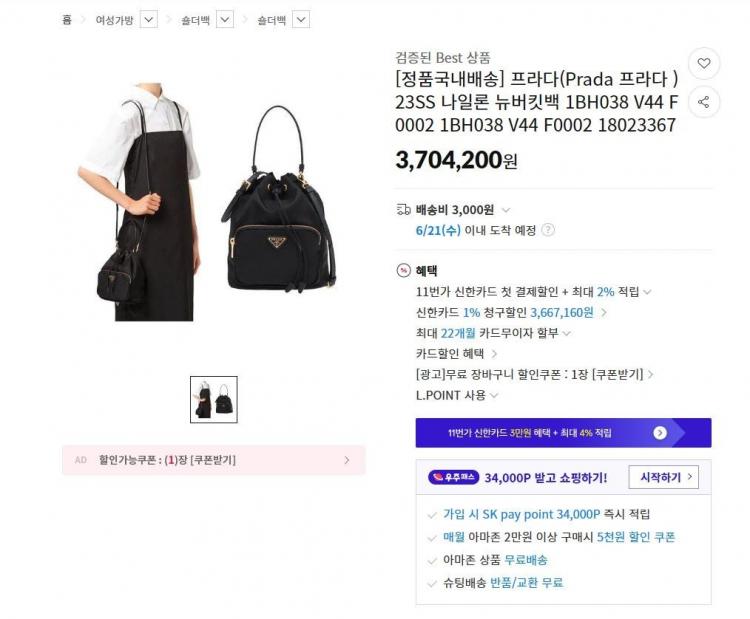The image size is (750, 619).
Task: Click the 신한카드 1% 청구할인 link
Action: (x=511, y=312)
